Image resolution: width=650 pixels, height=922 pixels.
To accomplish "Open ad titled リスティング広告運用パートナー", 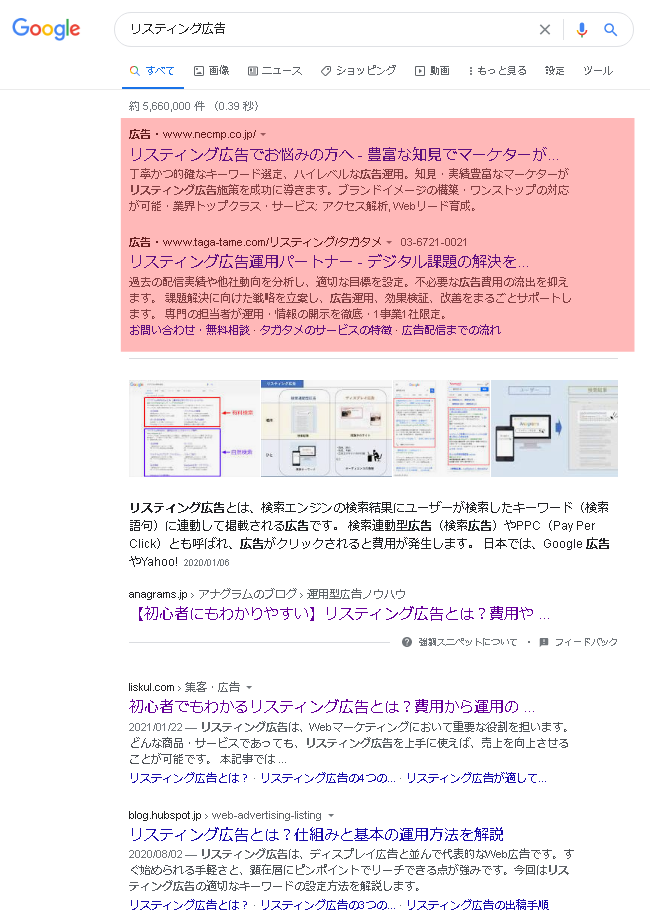I will pyautogui.click(x=329, y=261).
